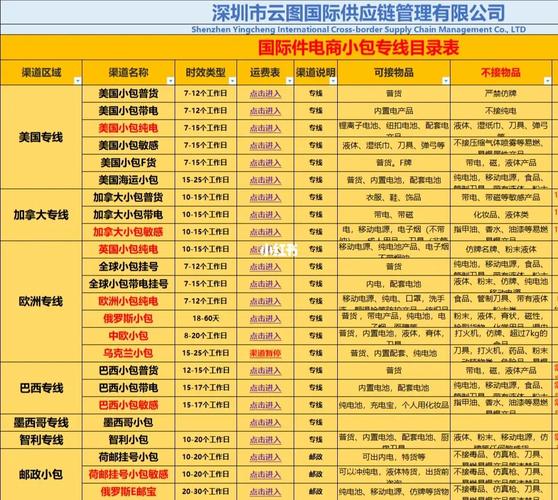Open 点击进入 link for 荷邮挂号小包

tap(265, 457)
